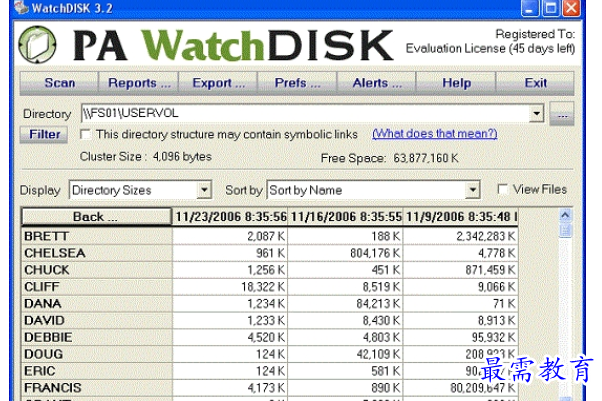
Task: Expand the Directory path dropdown
Action: [536, 113]
